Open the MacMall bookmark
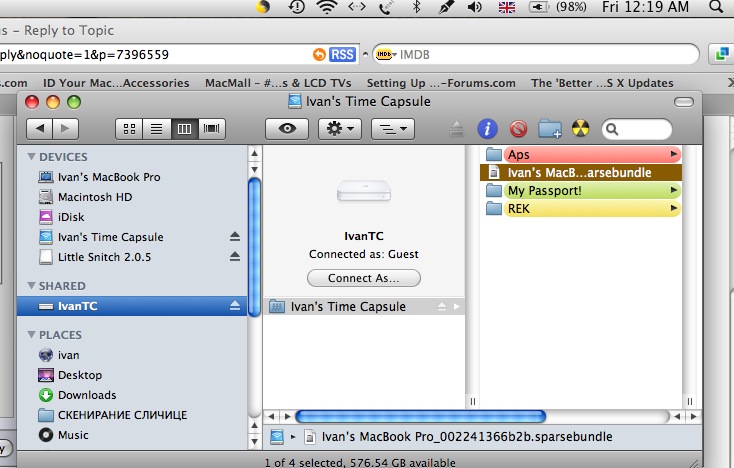The image size is (734, 468). (278, 83)
